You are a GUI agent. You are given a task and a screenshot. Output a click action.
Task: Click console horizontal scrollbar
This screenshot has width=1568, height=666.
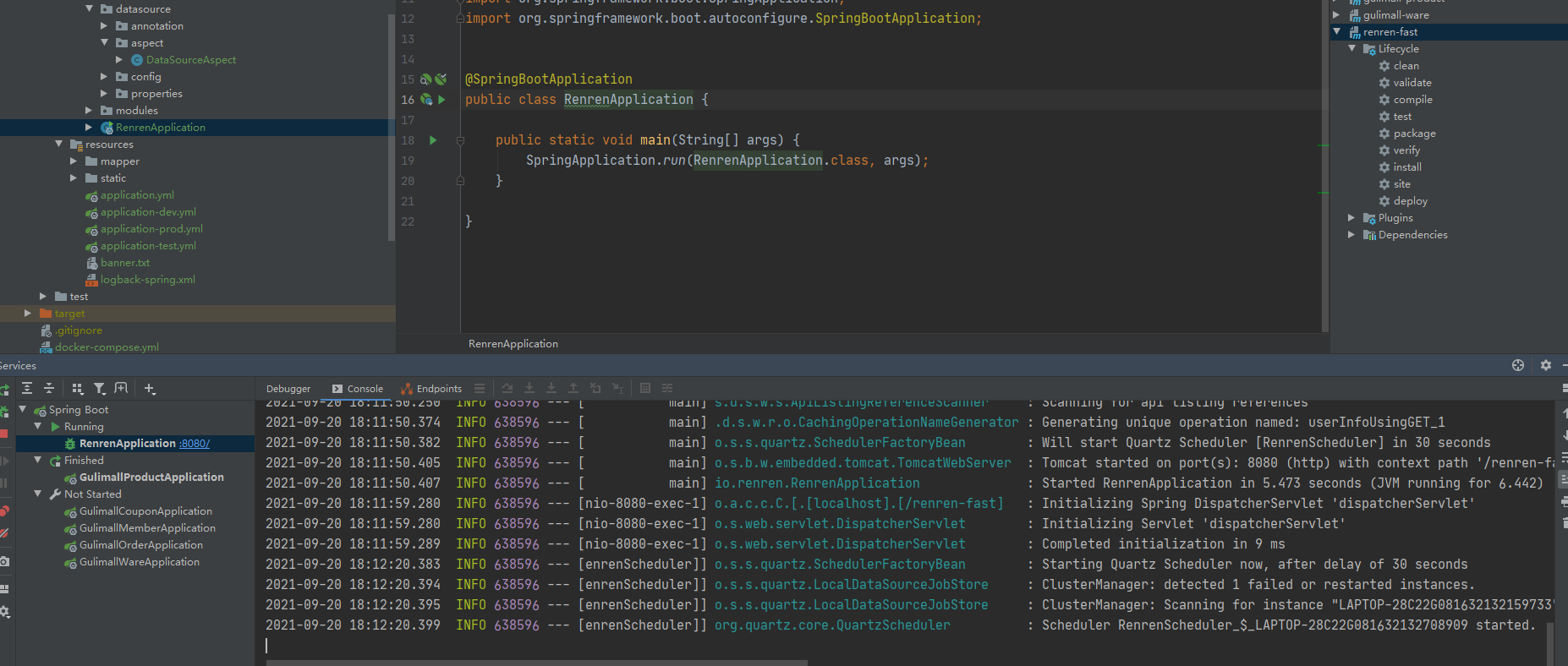[537, 663]
